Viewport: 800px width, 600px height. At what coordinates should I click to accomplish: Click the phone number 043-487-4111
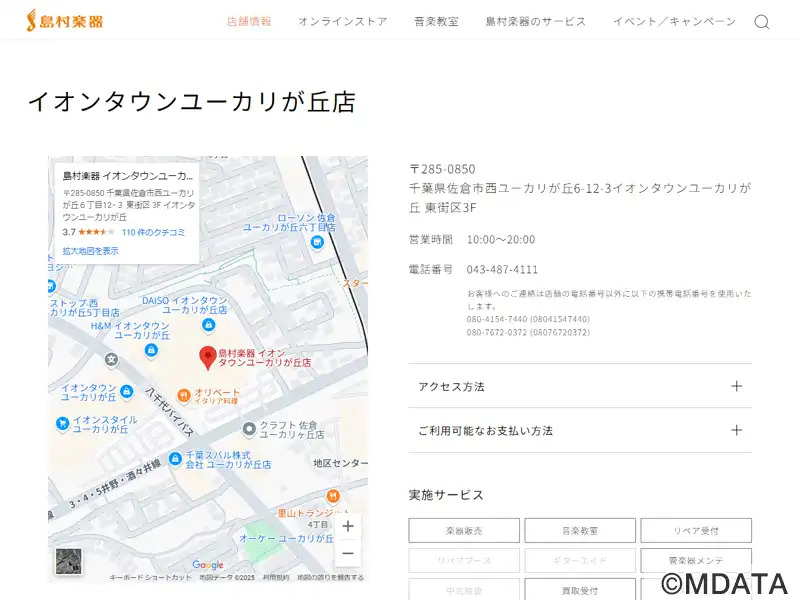coord(502,269)
